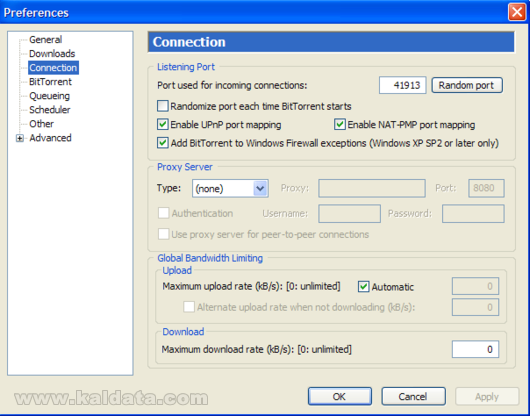
Task: Click the Global Bandwidth Limiting label
Action: (210, 258)
